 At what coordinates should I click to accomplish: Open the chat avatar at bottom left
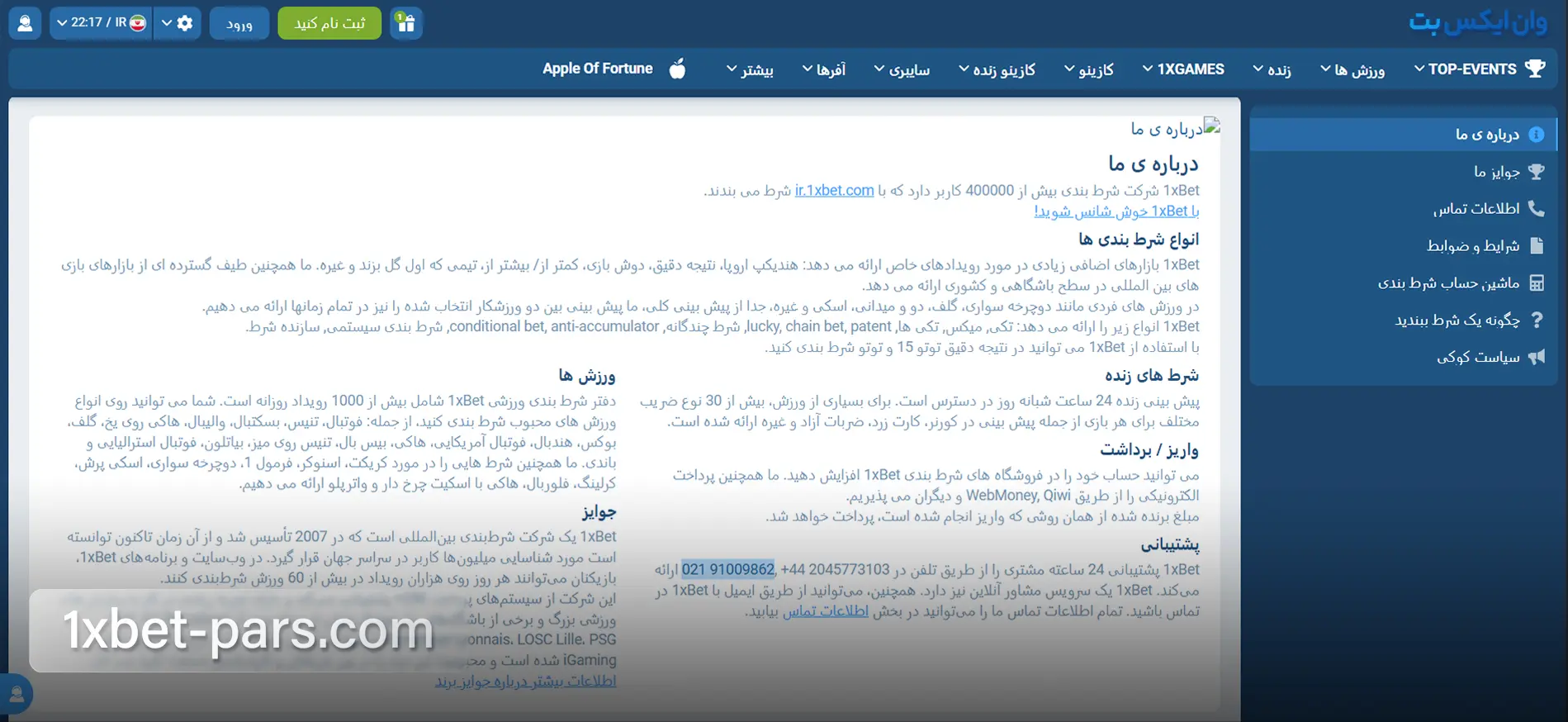coord(17,695)
